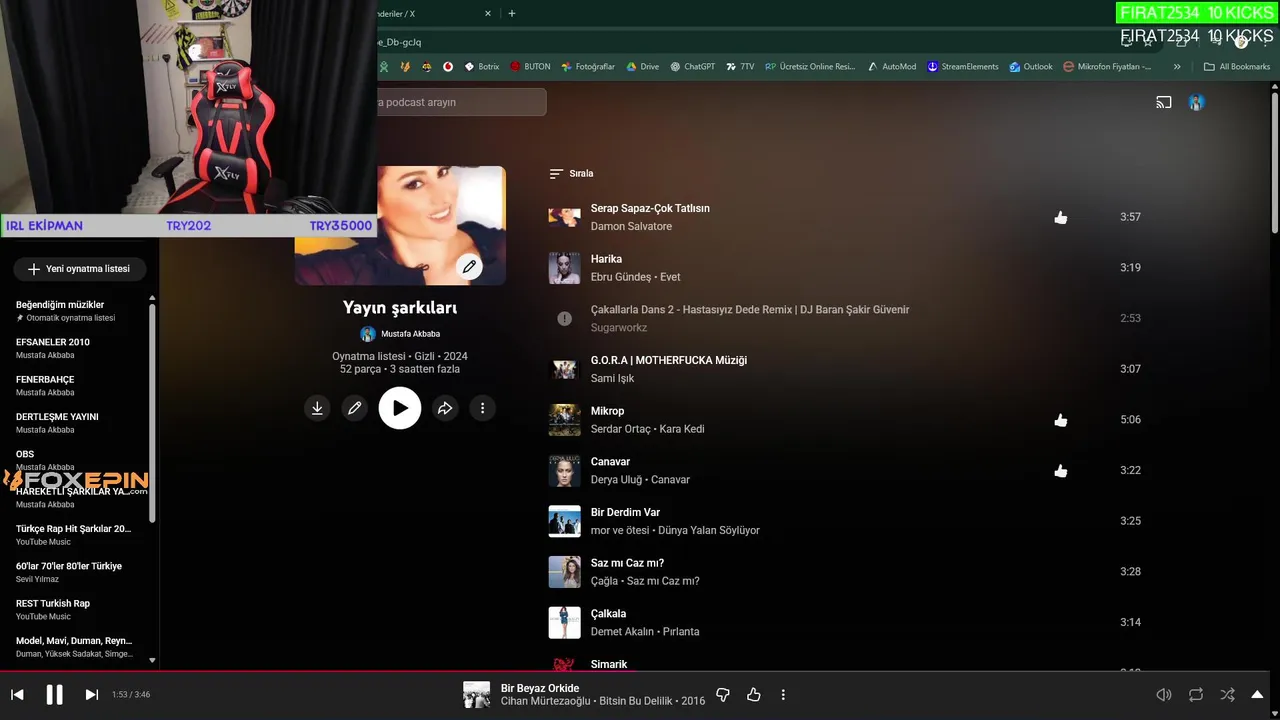
Task: Click unavailable track warning icon
Action: [x=564, y=318]
